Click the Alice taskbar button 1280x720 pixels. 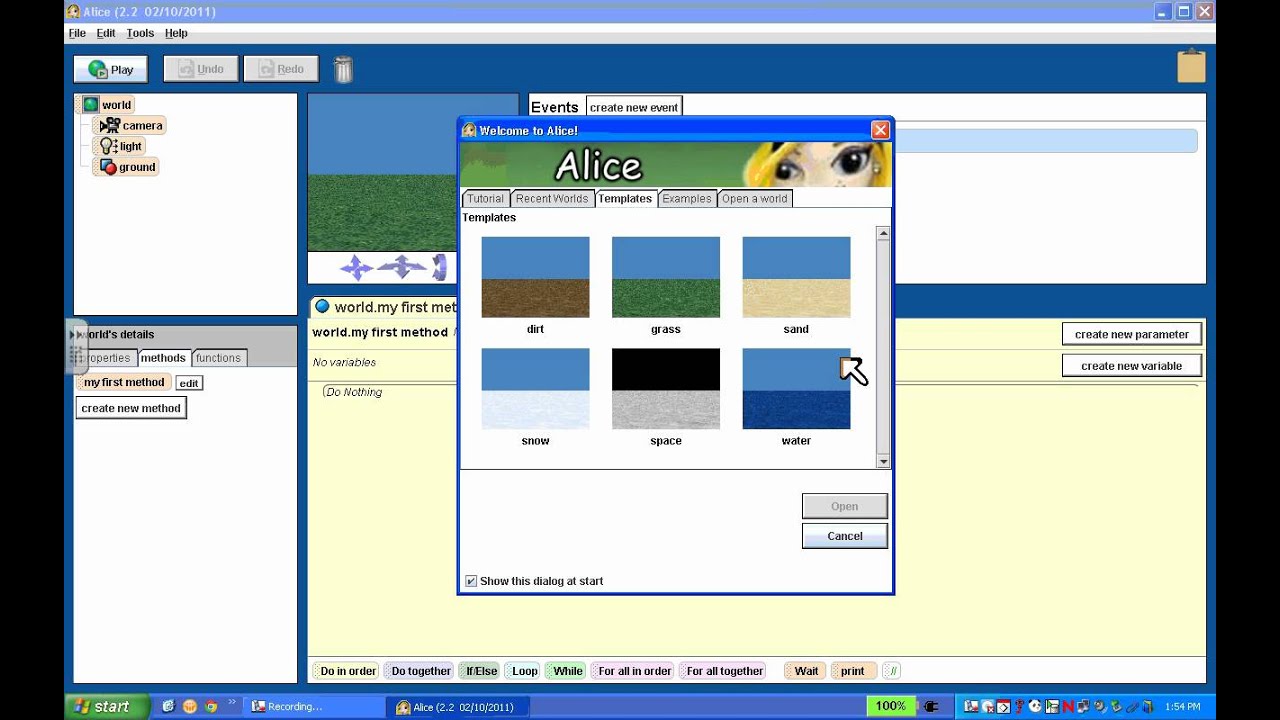(455, 706)
